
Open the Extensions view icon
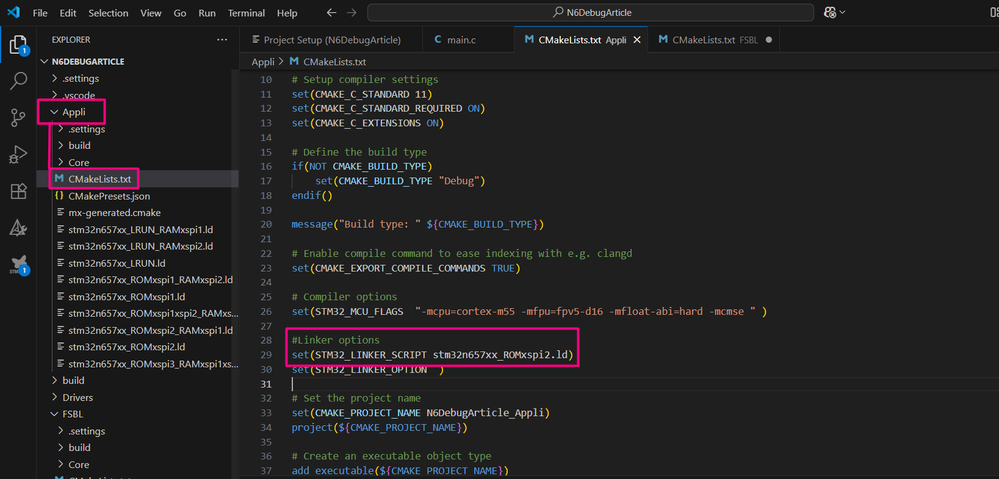18,190
